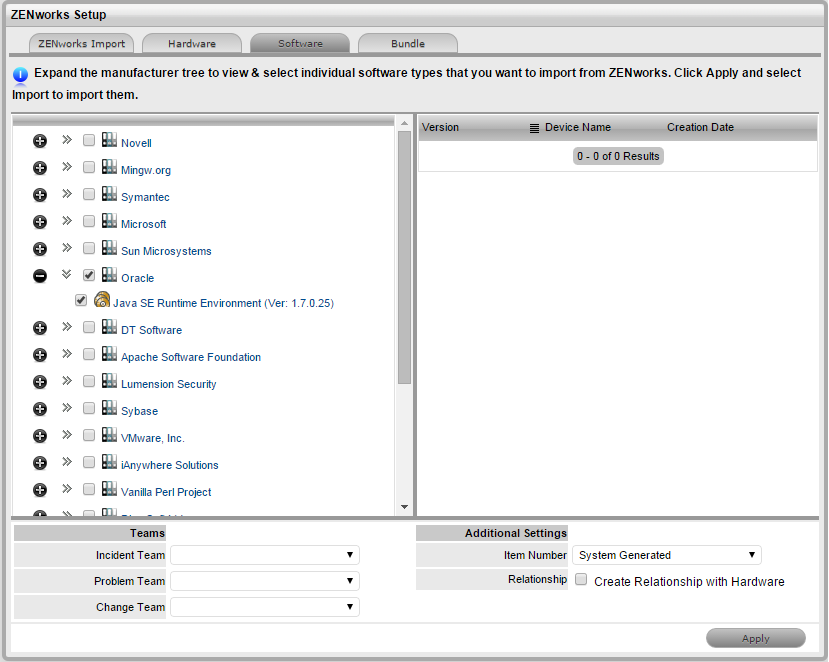Tick the Symantec checkbox
The width and height of the screenshot is (829, 662).
click(x=89, y=194)
